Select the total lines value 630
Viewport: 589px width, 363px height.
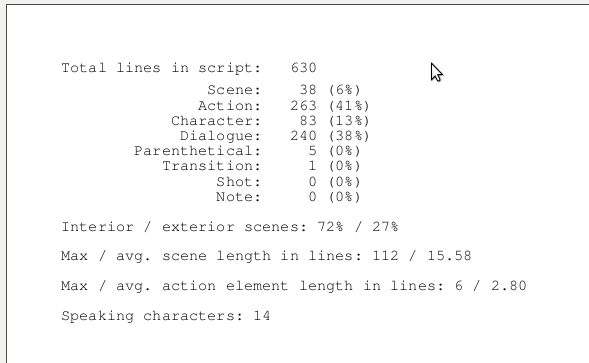[x=304, y=68]
